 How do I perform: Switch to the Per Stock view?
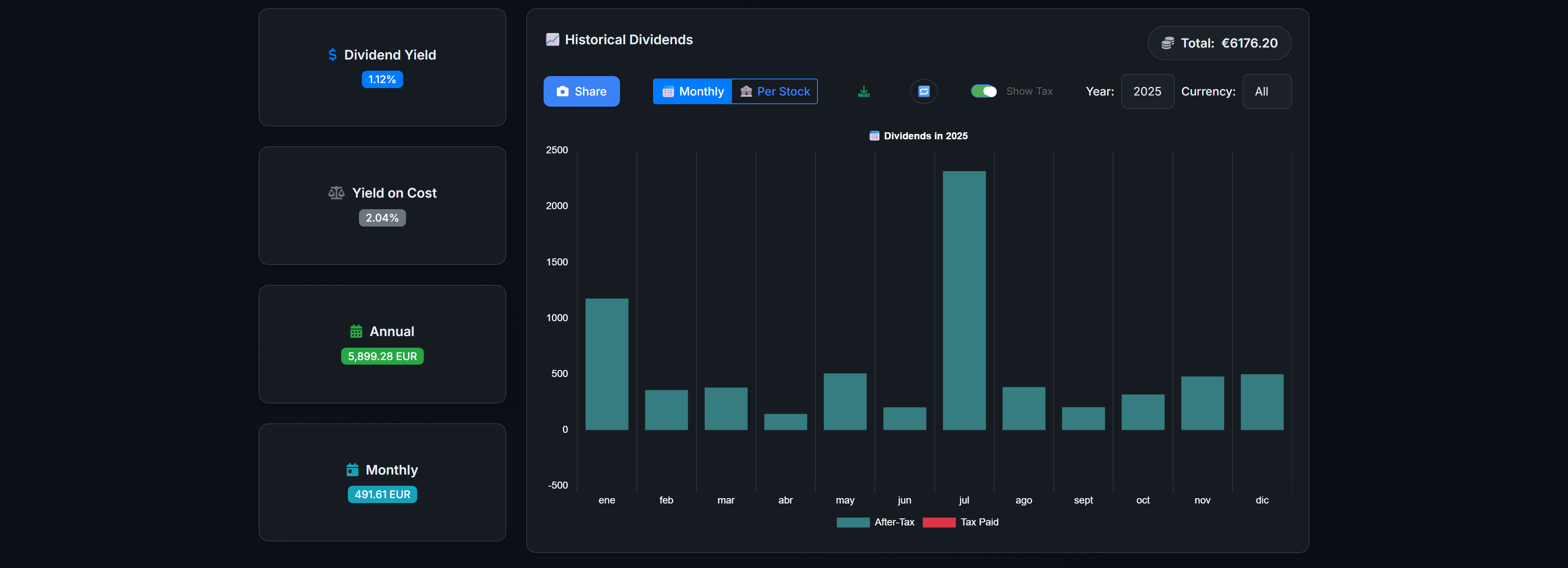(x=775, y=91)
